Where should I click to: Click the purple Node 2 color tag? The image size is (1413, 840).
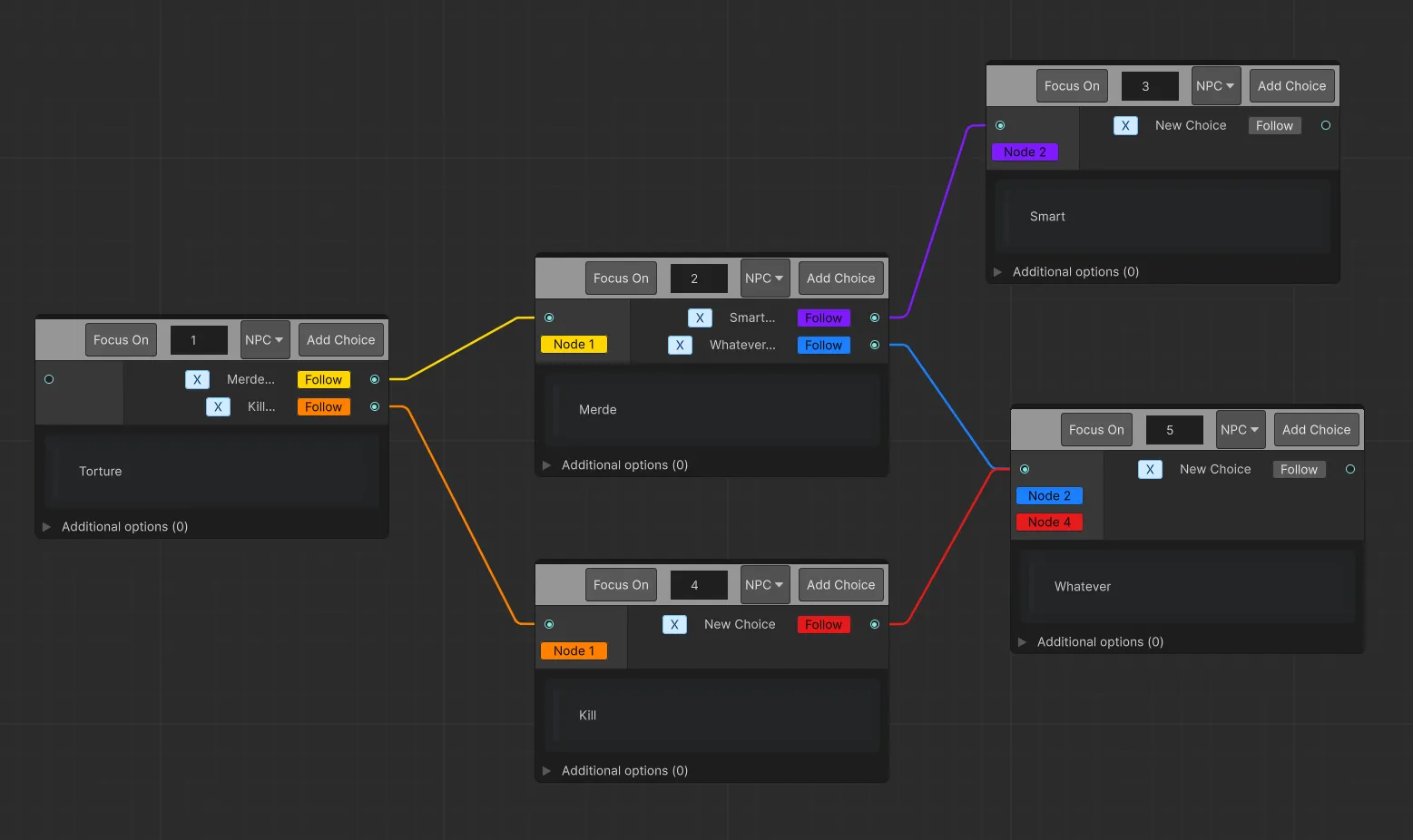1025,151
